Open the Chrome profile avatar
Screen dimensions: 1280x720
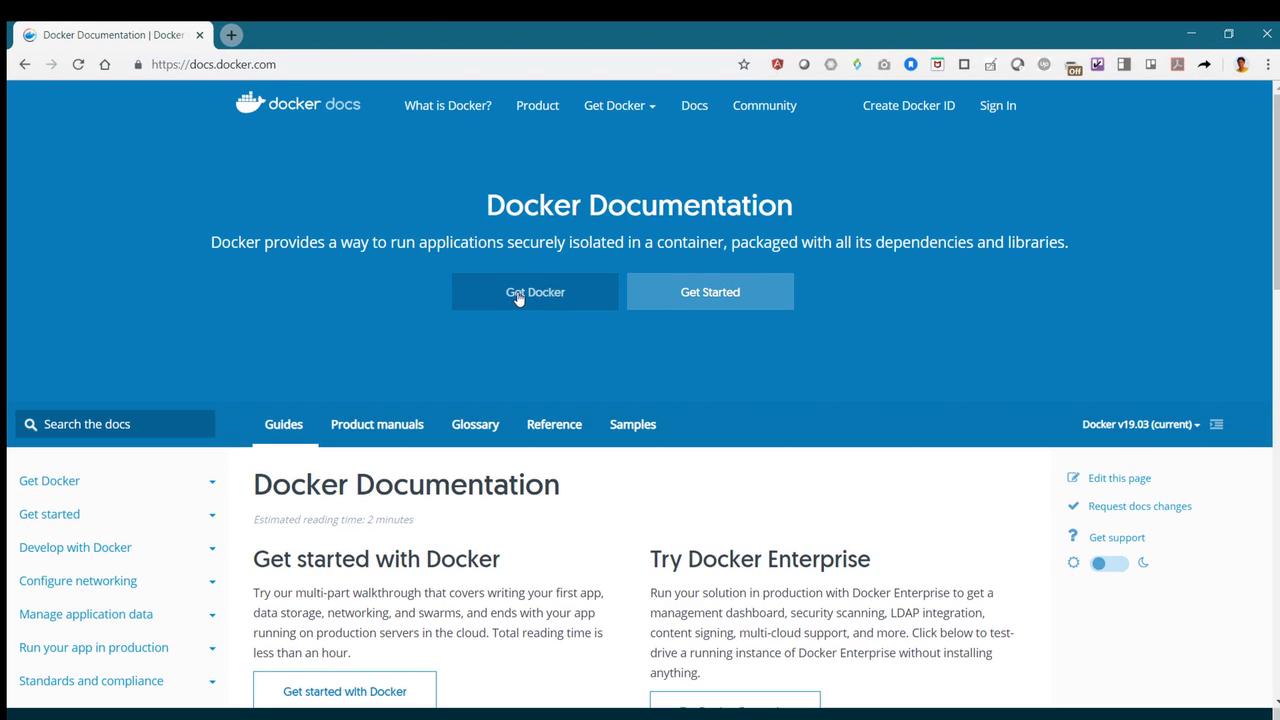(x=1241, y=64)
